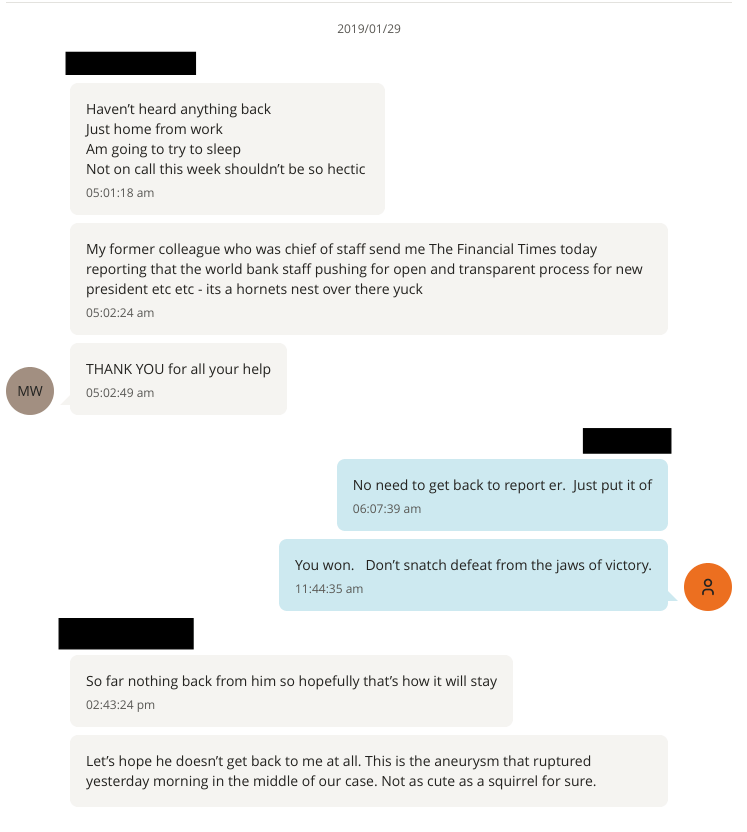Click the top-left redacted sender name

[130, 63]
